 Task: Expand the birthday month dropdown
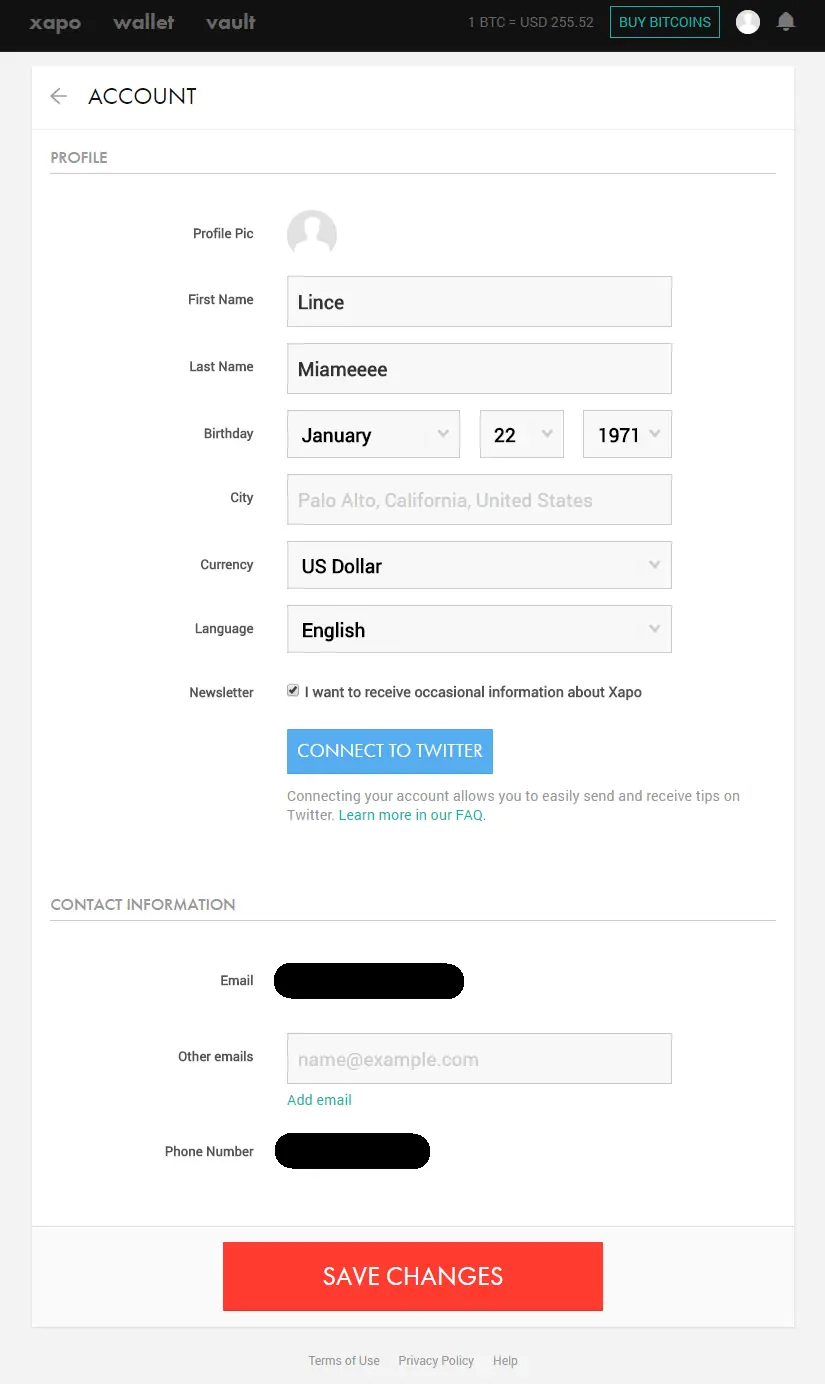click(x=373, y=435)
